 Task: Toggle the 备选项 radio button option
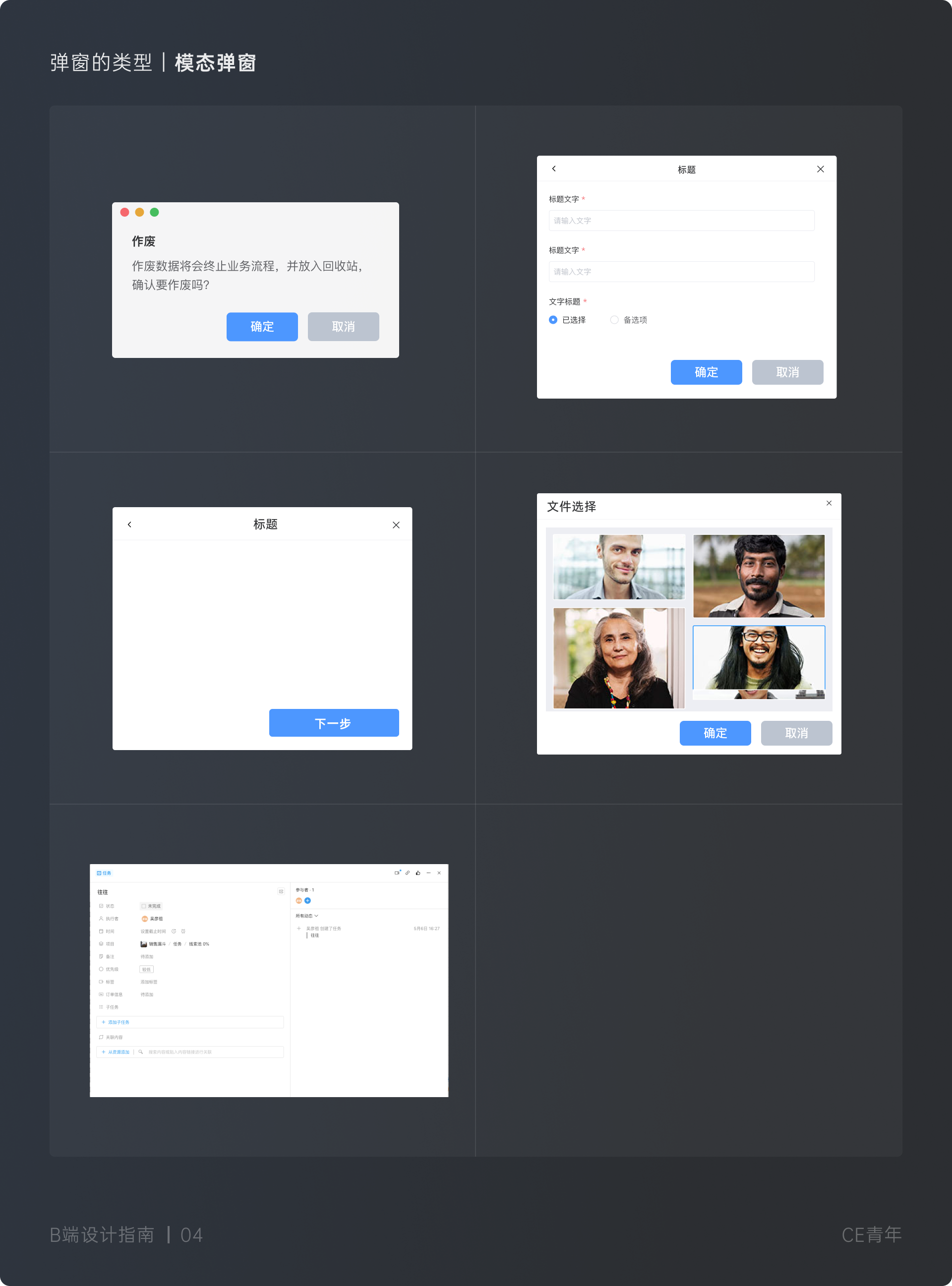click(614, 320)
